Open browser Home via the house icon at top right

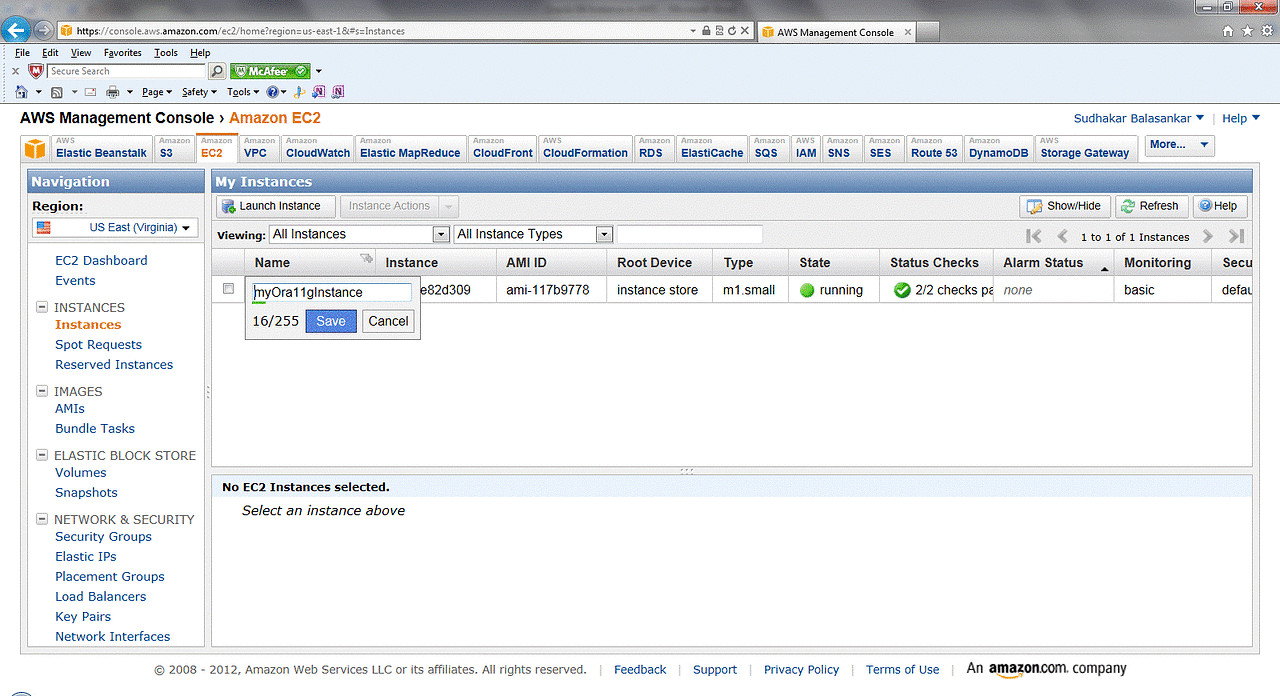pyautogui.click(x=1228, y=31)
